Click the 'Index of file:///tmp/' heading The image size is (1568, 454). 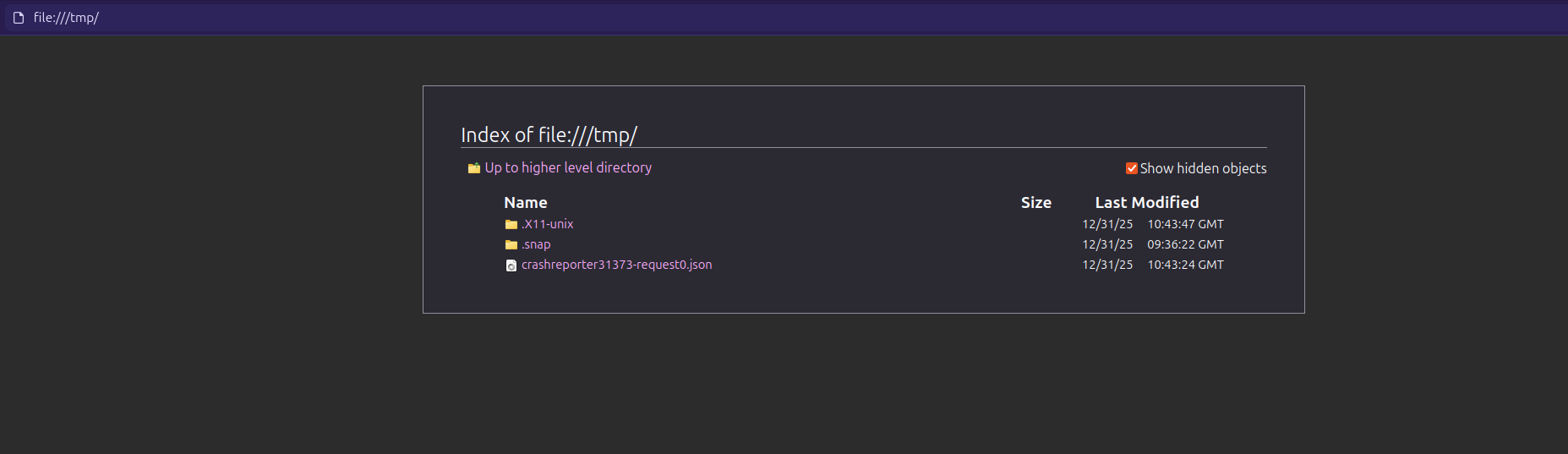point(549,135)
